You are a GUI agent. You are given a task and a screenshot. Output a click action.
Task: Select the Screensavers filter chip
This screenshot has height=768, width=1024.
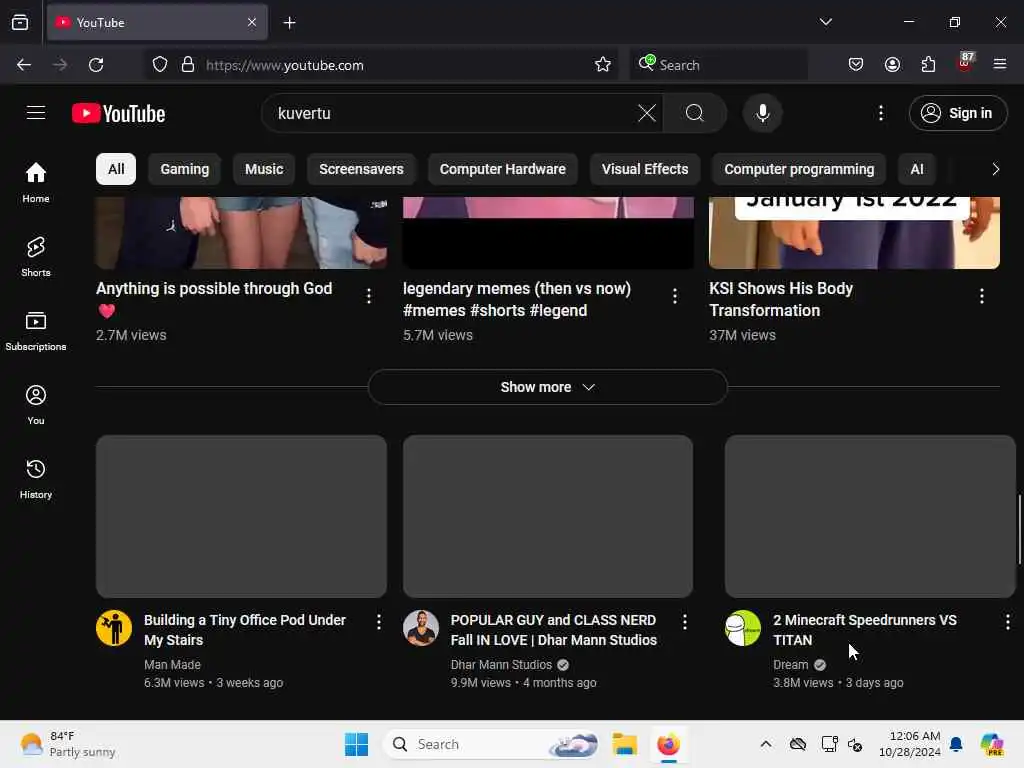[361, 169]
